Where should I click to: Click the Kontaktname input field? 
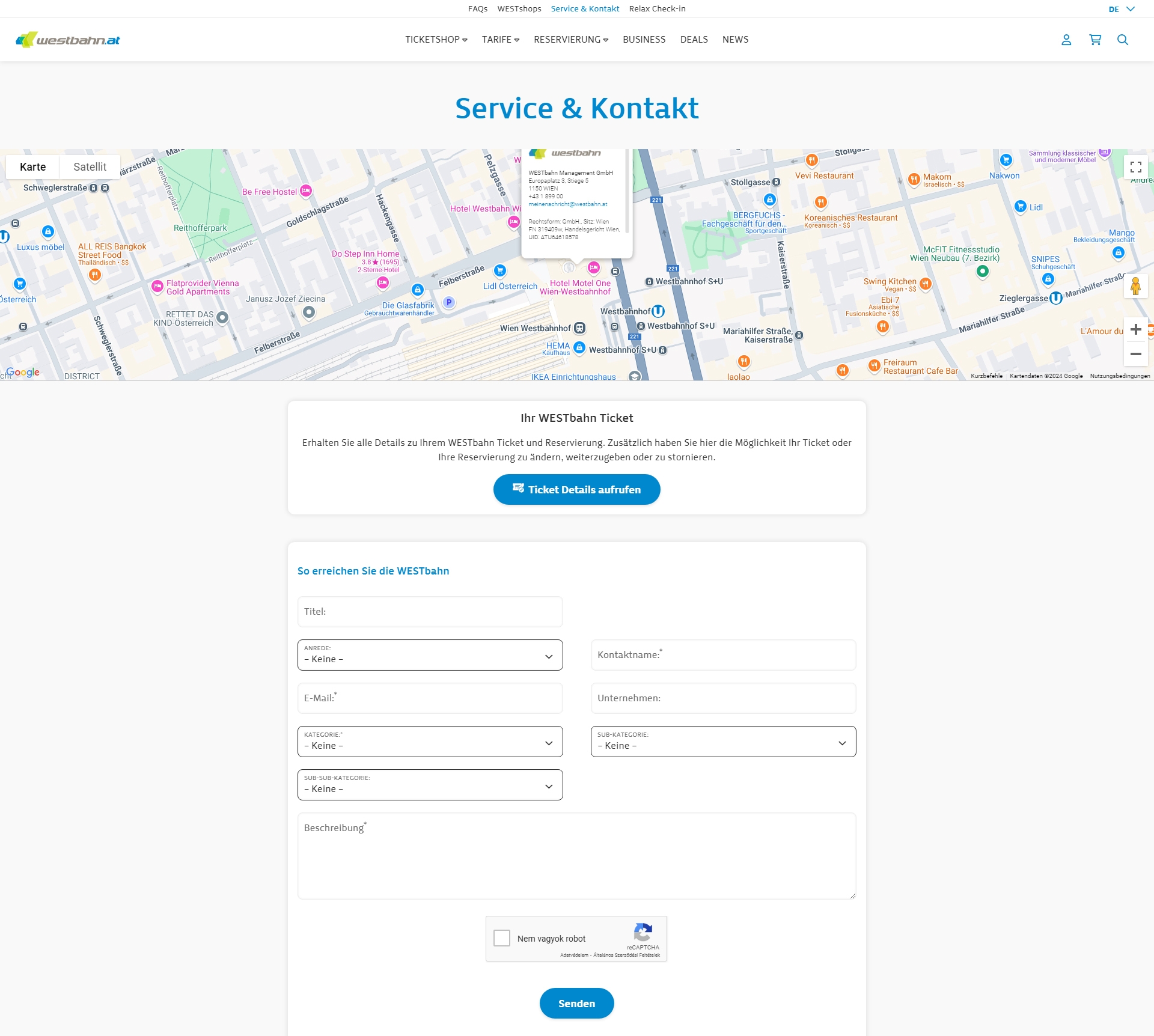(724, 655)
